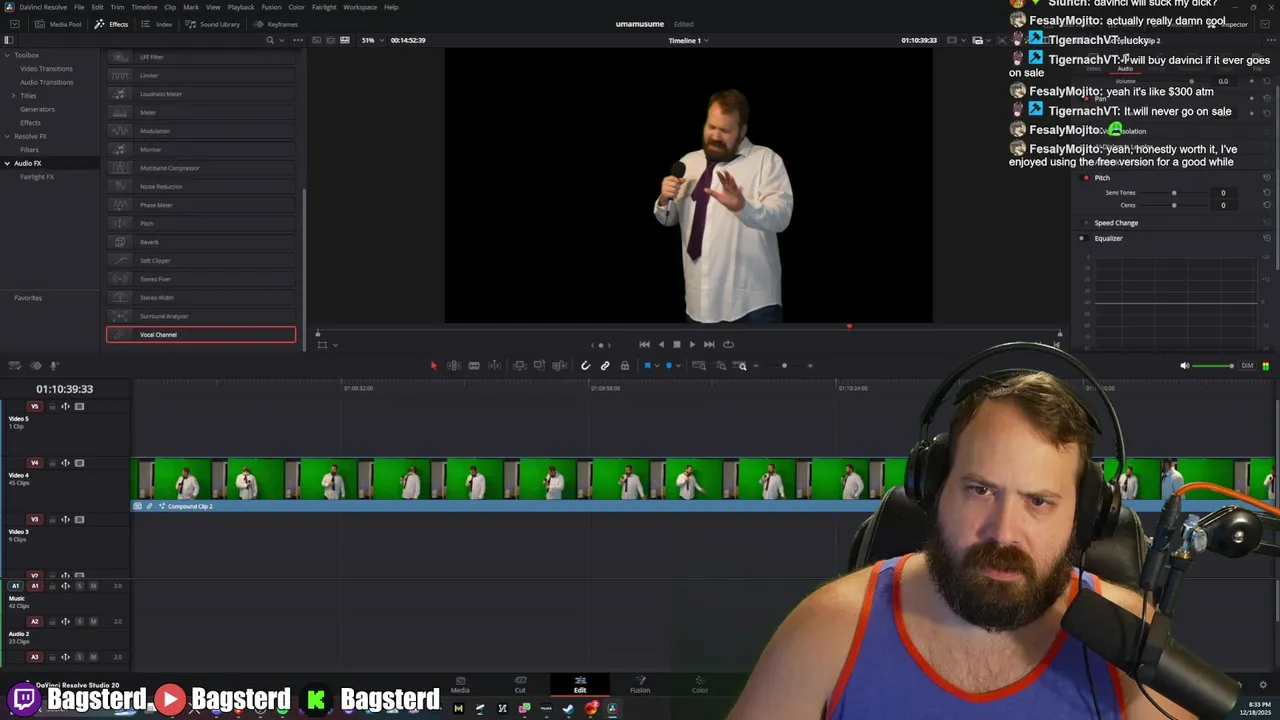The width and height of the screenshot is (1280, 720).
Task: Switch to the Cut page
Action: pos(520,684)
